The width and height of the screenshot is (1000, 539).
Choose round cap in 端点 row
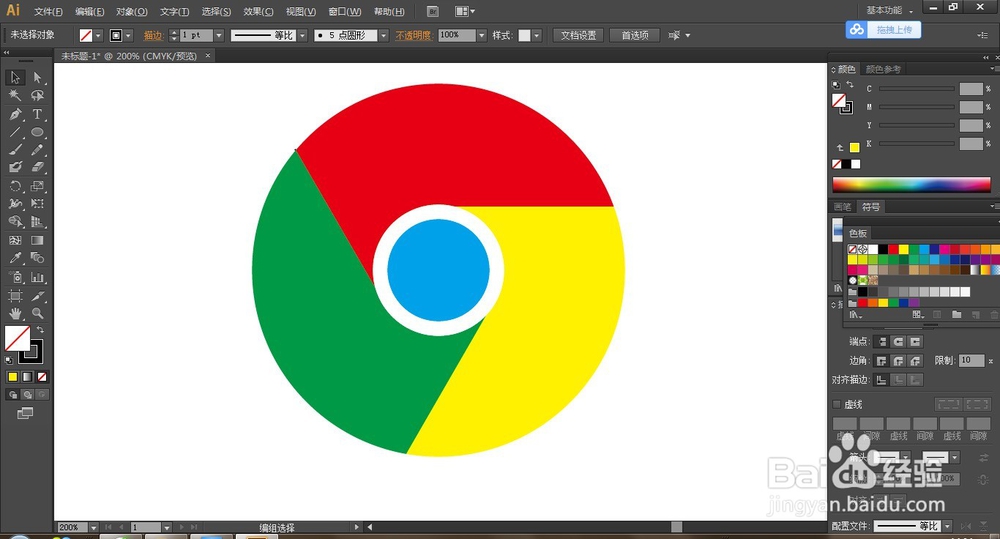click(898, 342)
